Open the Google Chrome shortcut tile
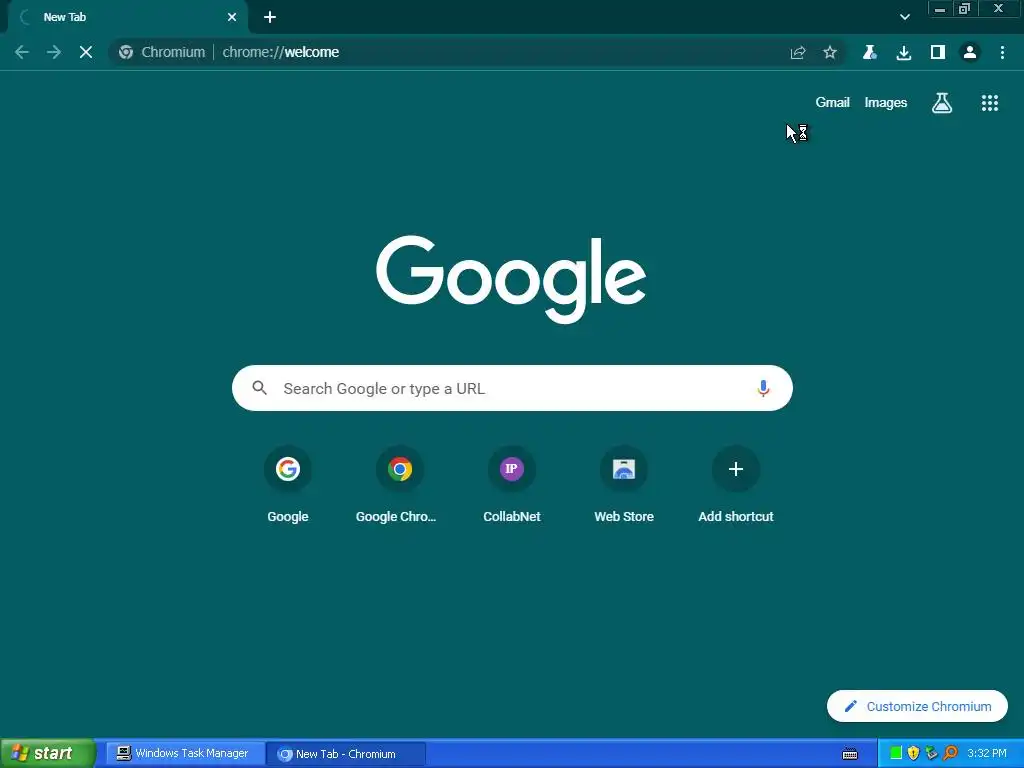 399,485
